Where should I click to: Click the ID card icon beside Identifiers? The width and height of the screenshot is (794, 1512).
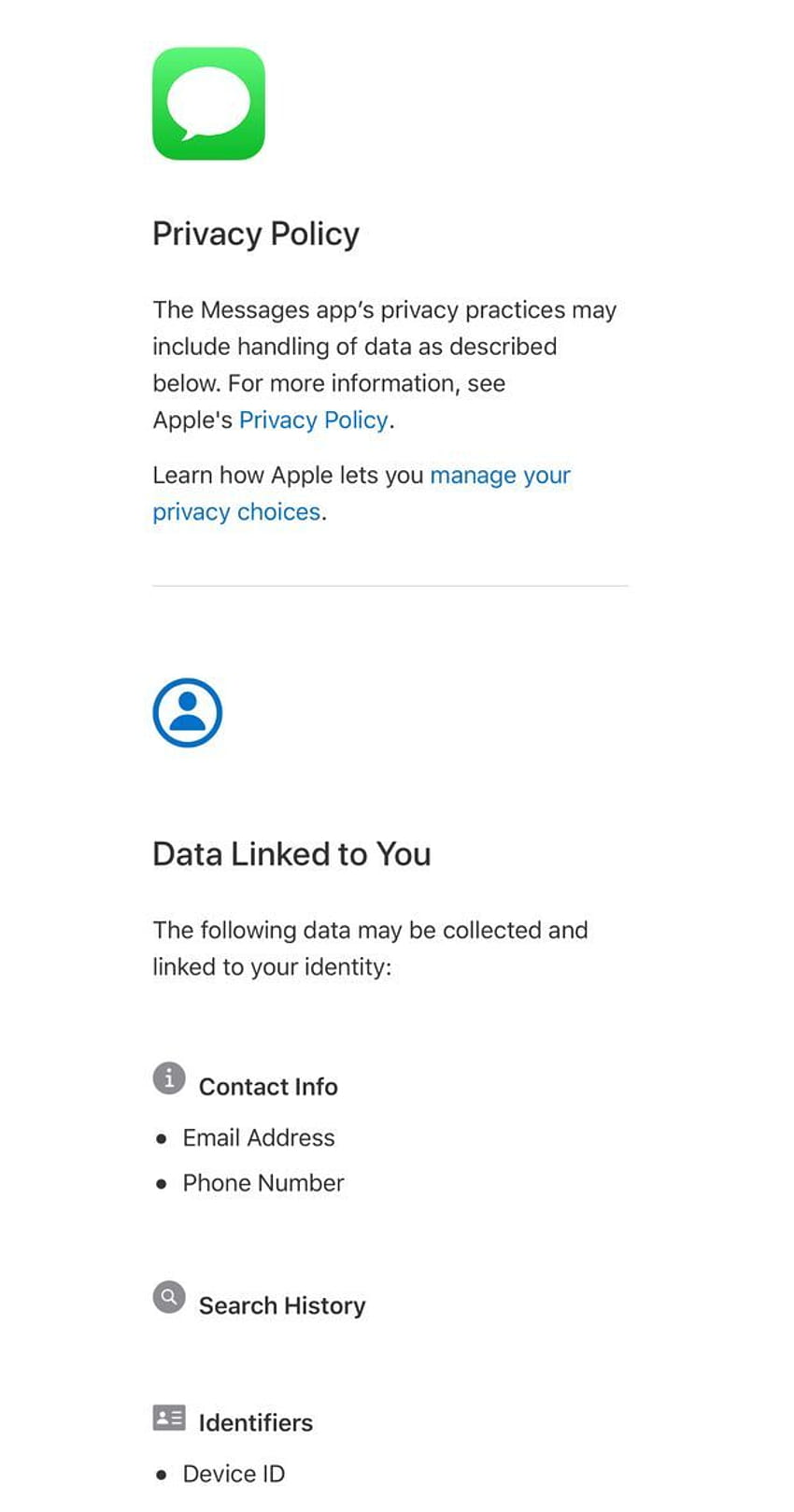click(x=169, y=1418)
